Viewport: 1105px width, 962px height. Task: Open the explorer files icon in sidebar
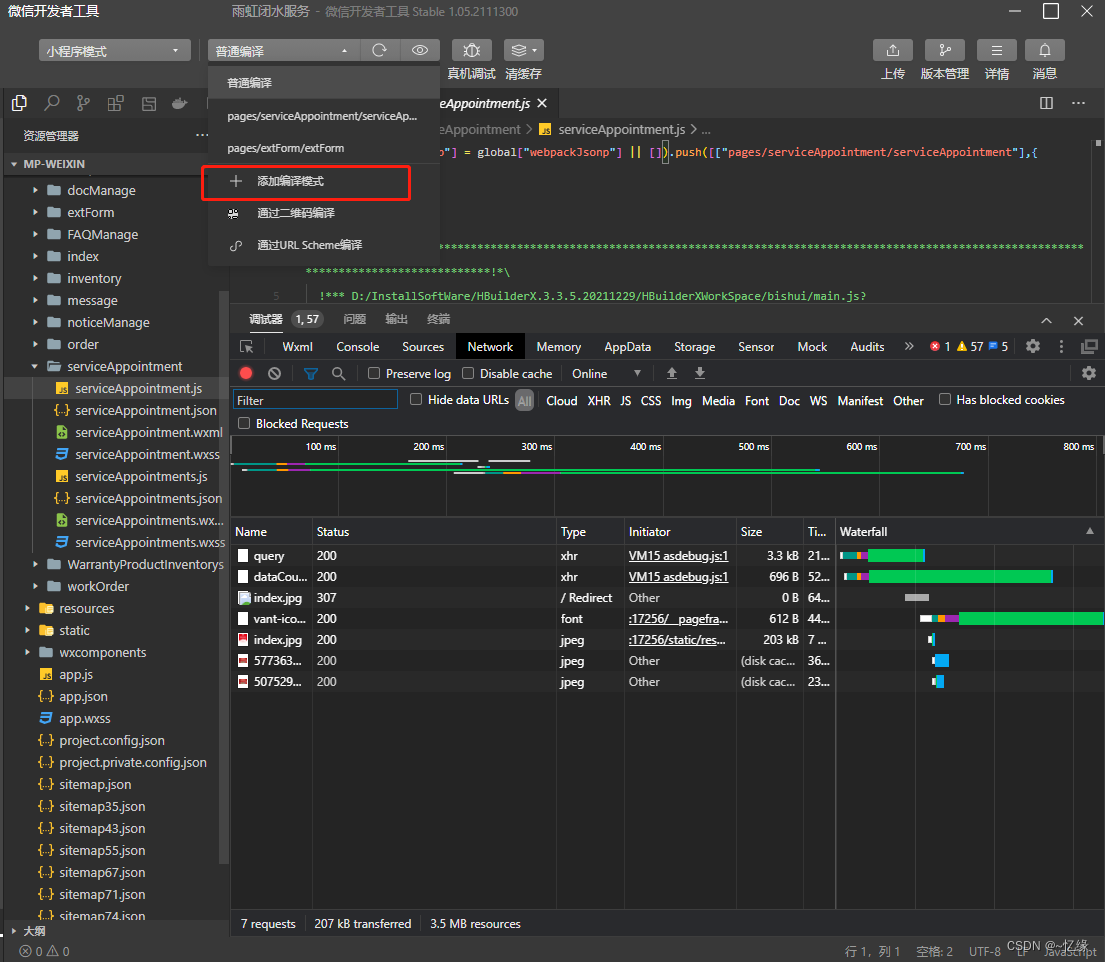coord(20,104)
